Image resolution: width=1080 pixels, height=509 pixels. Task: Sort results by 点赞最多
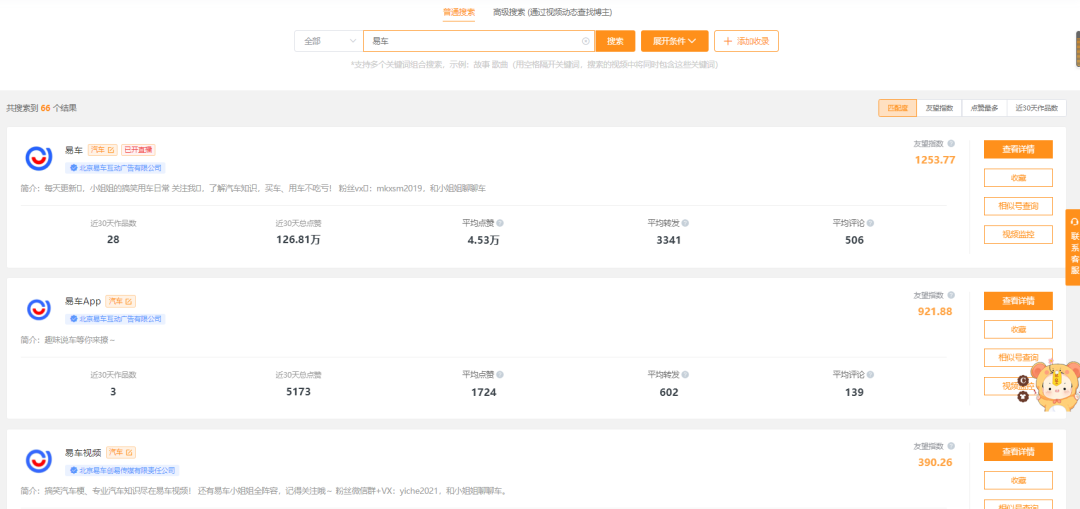984,108
